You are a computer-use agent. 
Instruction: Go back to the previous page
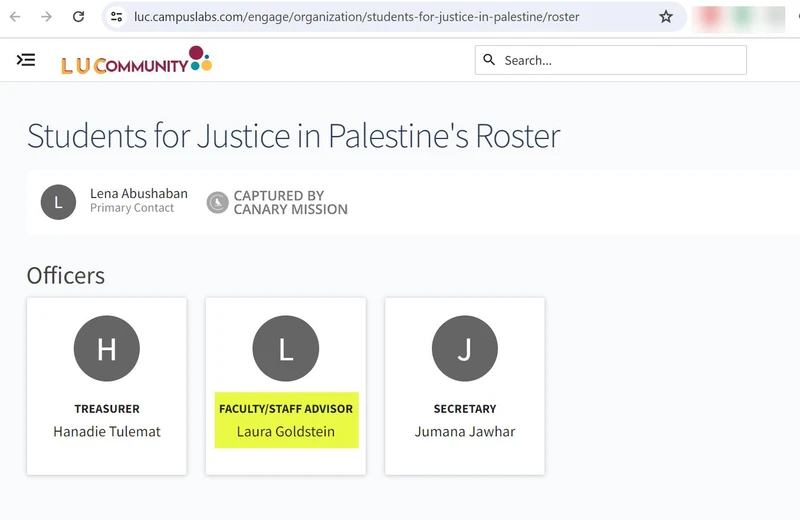tap(15, 17)
